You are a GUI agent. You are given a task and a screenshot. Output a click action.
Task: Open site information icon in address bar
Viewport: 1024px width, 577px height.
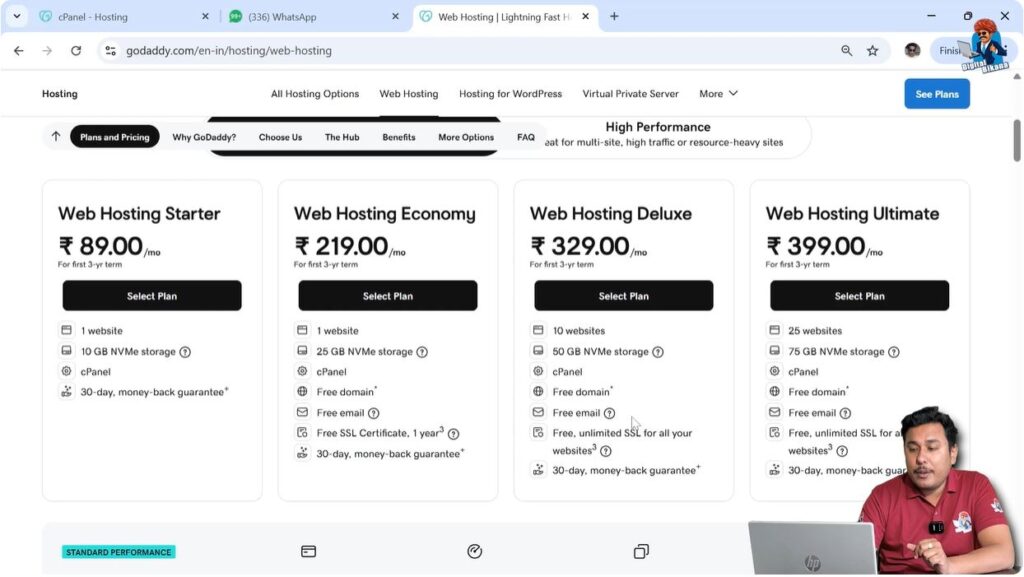click(110, 50)
